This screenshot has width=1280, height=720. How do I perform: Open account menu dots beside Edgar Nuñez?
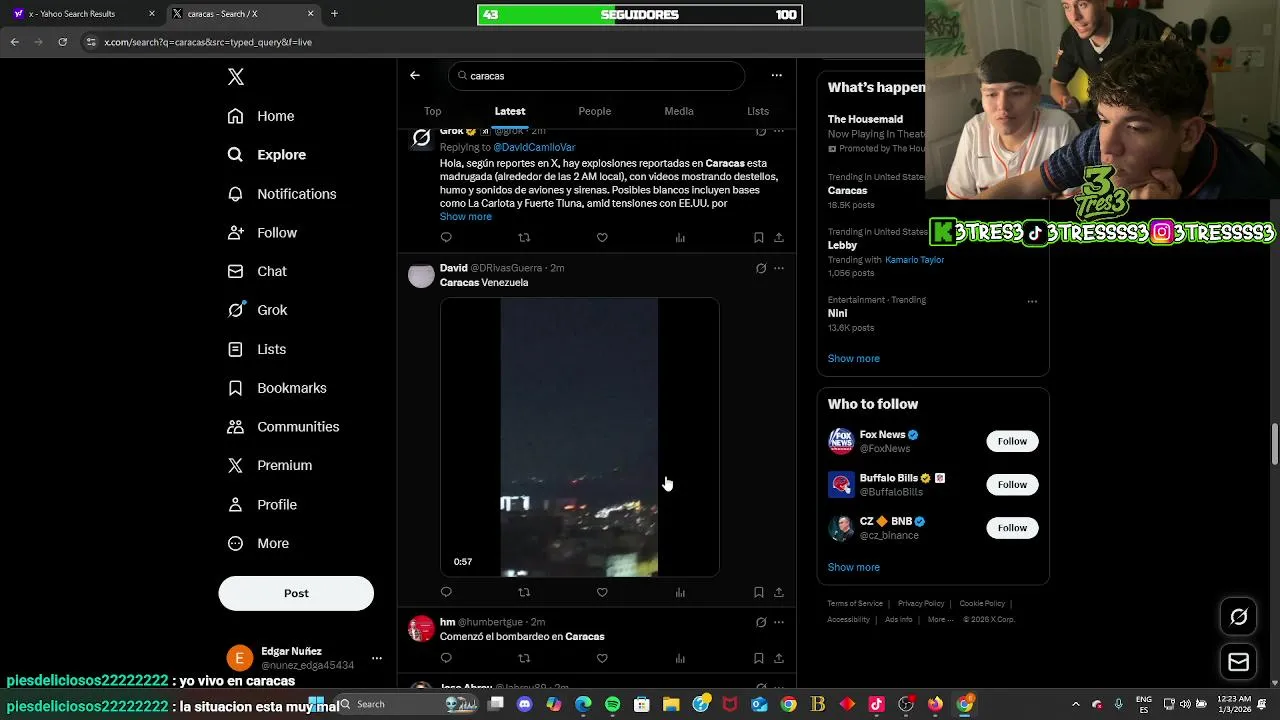[377, 658]
